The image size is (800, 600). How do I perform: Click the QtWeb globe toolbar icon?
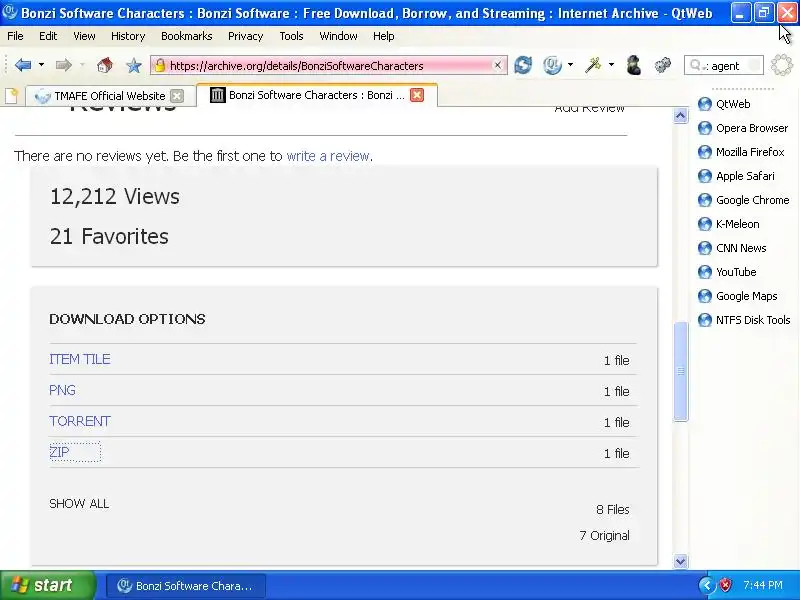pyautogui.click(x=552, y=65)
